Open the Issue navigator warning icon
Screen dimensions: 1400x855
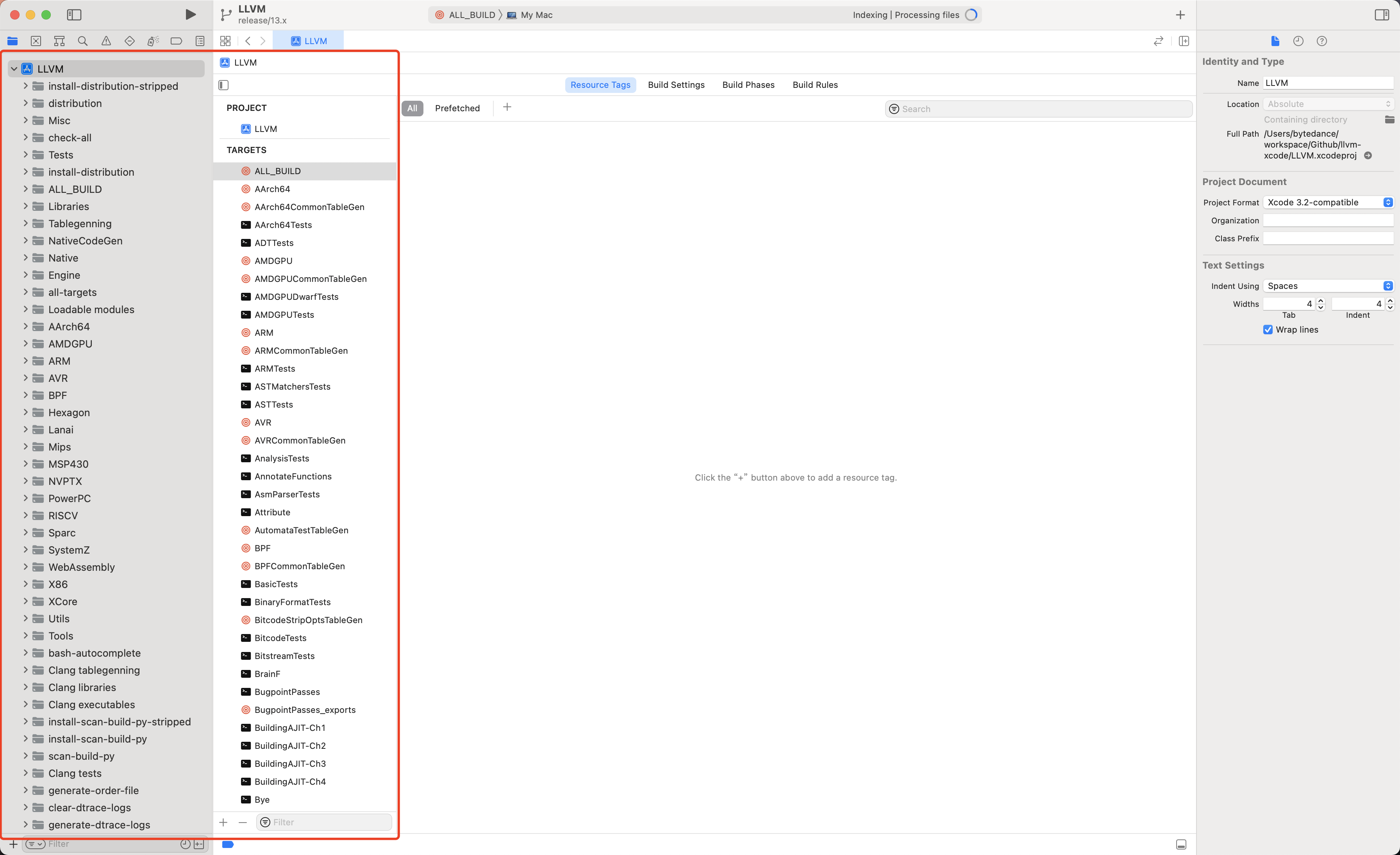106,41
